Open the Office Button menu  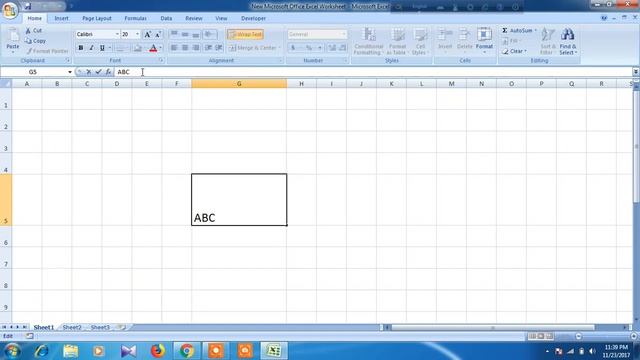tap(10, 10)
